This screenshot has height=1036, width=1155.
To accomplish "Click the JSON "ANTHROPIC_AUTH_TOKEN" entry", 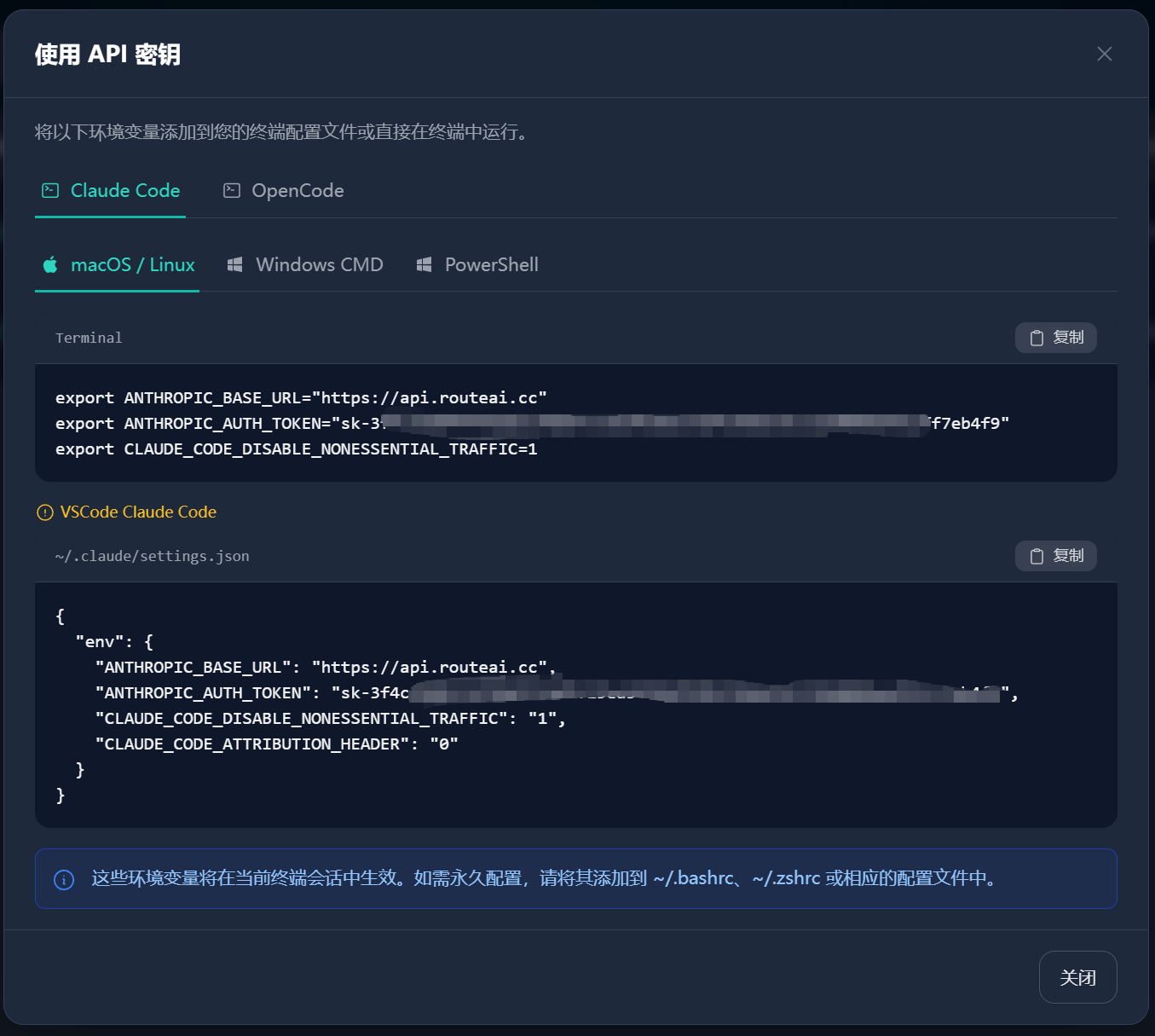I will click(x=557, y=693).
